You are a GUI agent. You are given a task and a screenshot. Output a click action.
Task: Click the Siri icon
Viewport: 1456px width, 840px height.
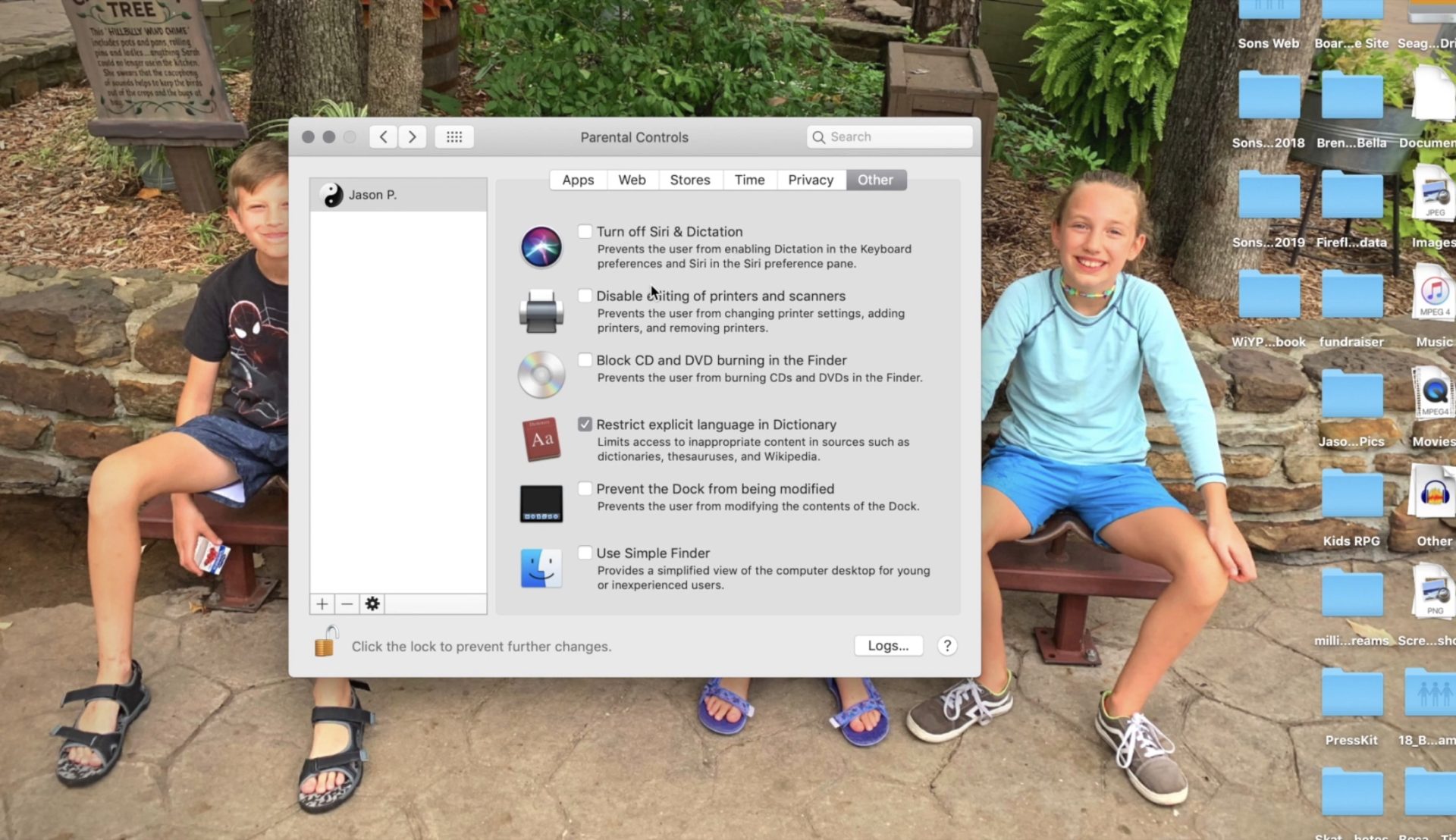tap(541, 247)
